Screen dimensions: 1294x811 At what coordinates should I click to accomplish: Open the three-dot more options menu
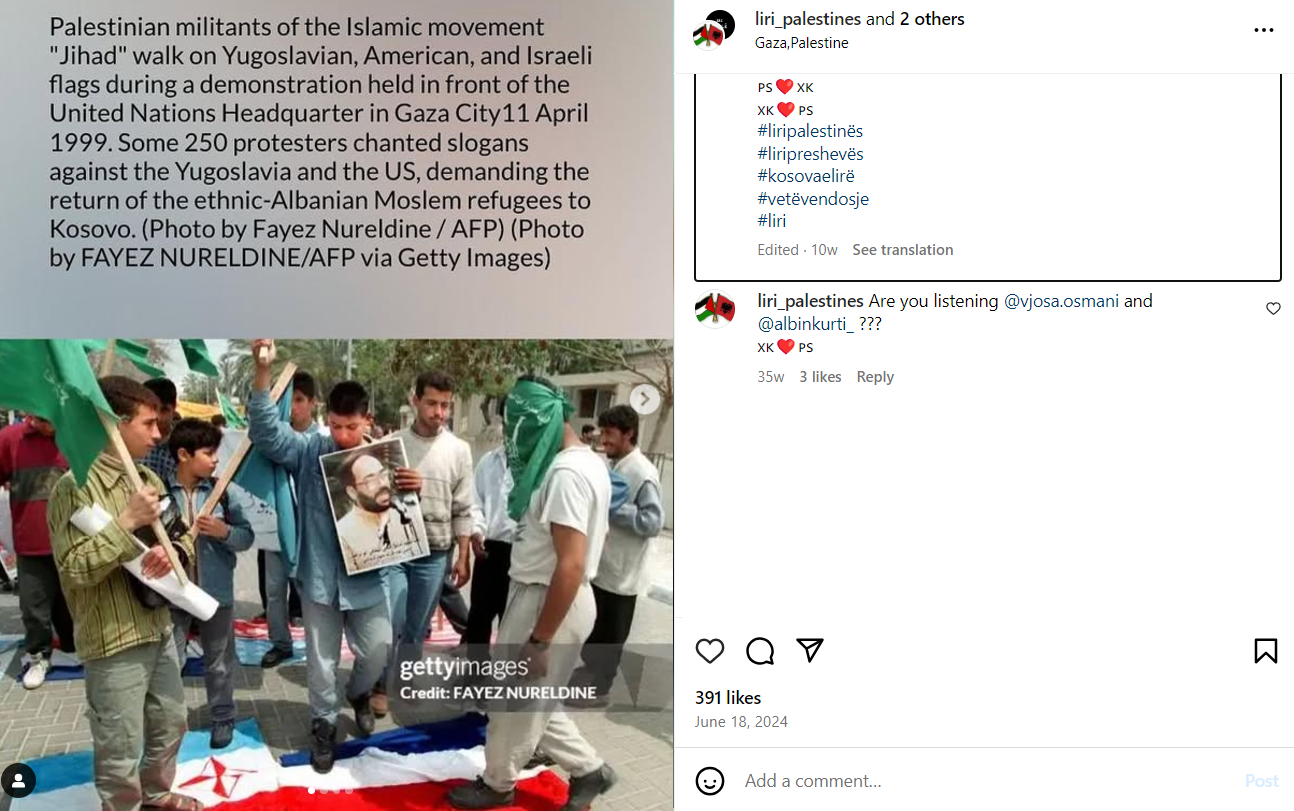[1264, 30]
